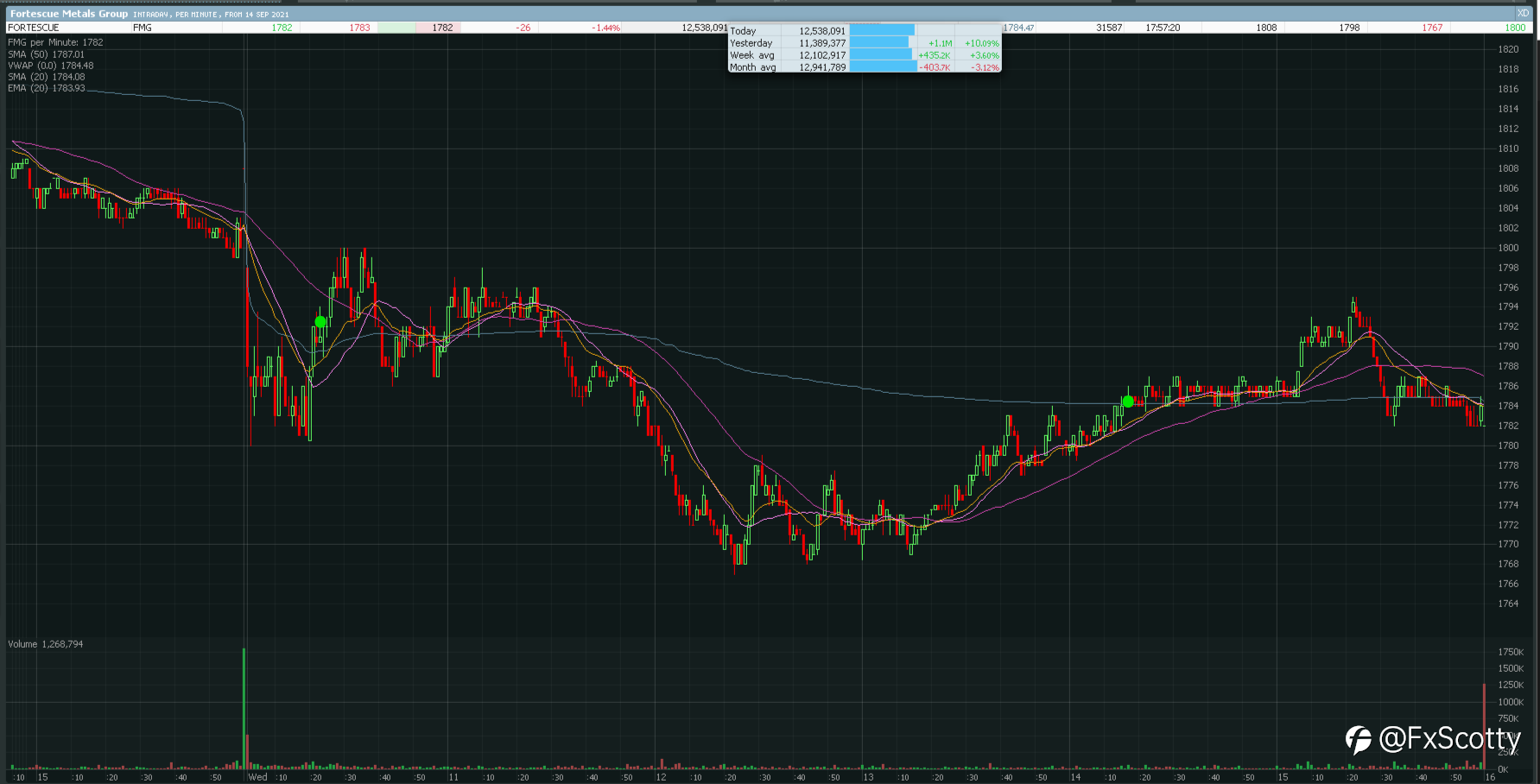Click the SMA (50) 1787.01 indicator legend
The image size is (1540, 784).
coord(46,54)
